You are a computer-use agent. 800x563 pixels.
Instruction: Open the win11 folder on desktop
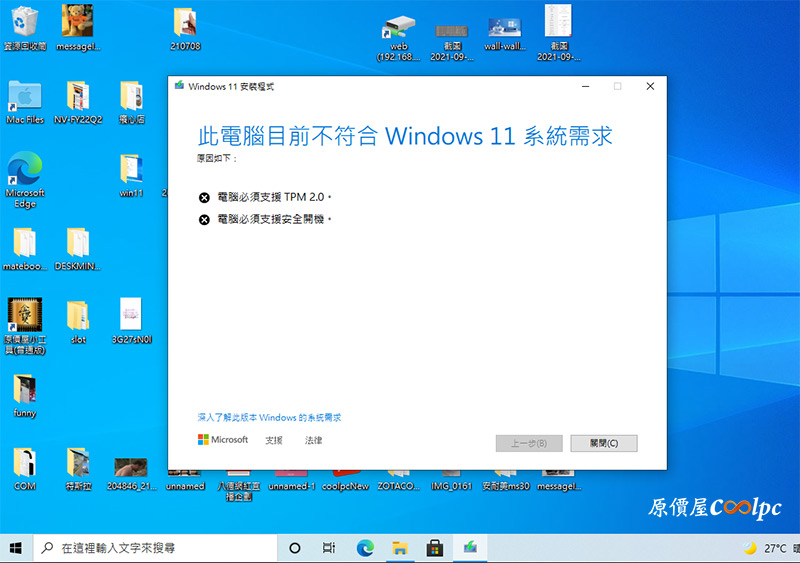(131, 176)
